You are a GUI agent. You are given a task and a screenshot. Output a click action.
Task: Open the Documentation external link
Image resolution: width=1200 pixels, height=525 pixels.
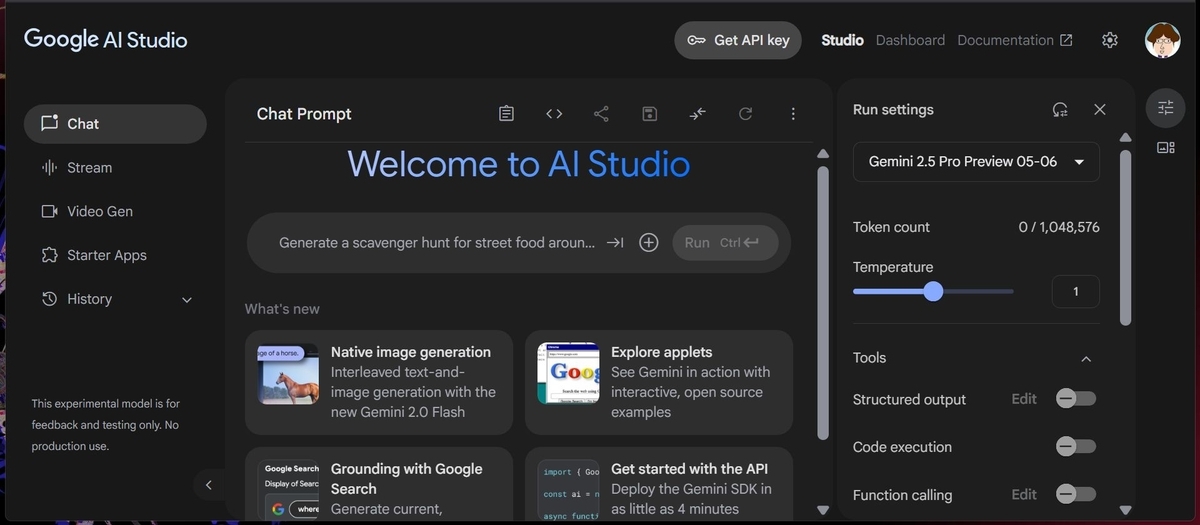coord(1015,40)
